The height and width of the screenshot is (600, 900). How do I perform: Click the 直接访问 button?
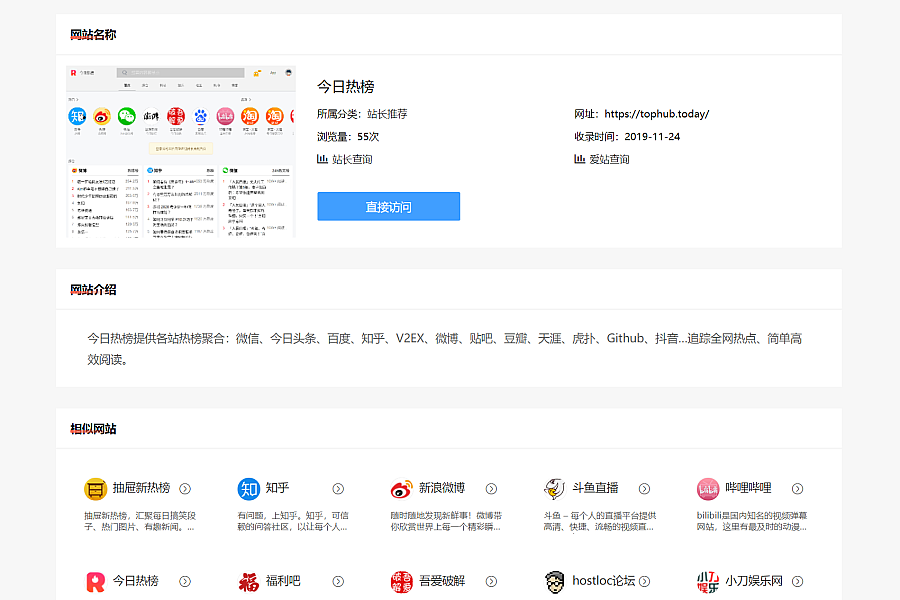click(389, 207)
